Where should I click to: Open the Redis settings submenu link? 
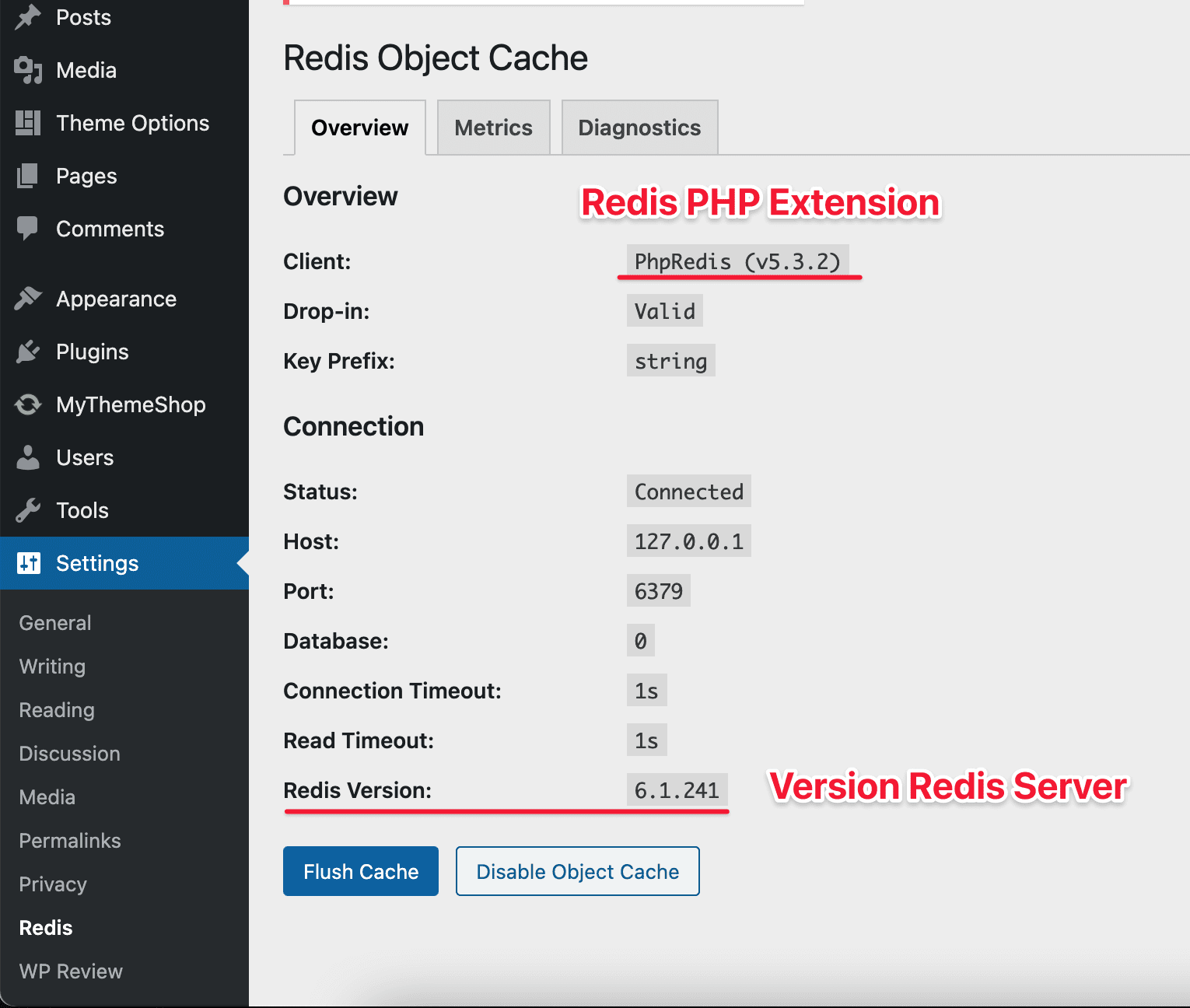point(46,928)
